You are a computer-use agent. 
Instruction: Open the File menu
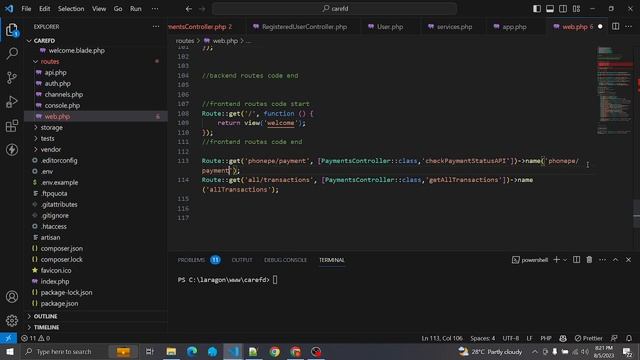coord(26,9)
